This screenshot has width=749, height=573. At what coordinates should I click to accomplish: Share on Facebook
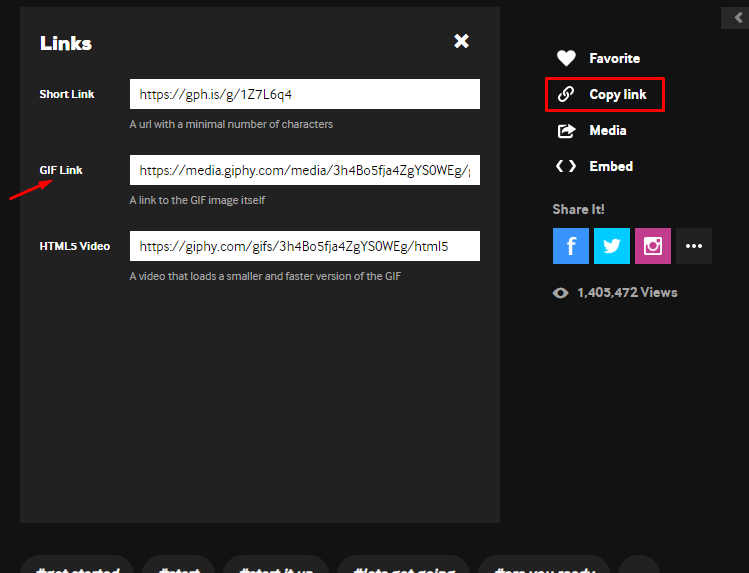tap(571, 246)
